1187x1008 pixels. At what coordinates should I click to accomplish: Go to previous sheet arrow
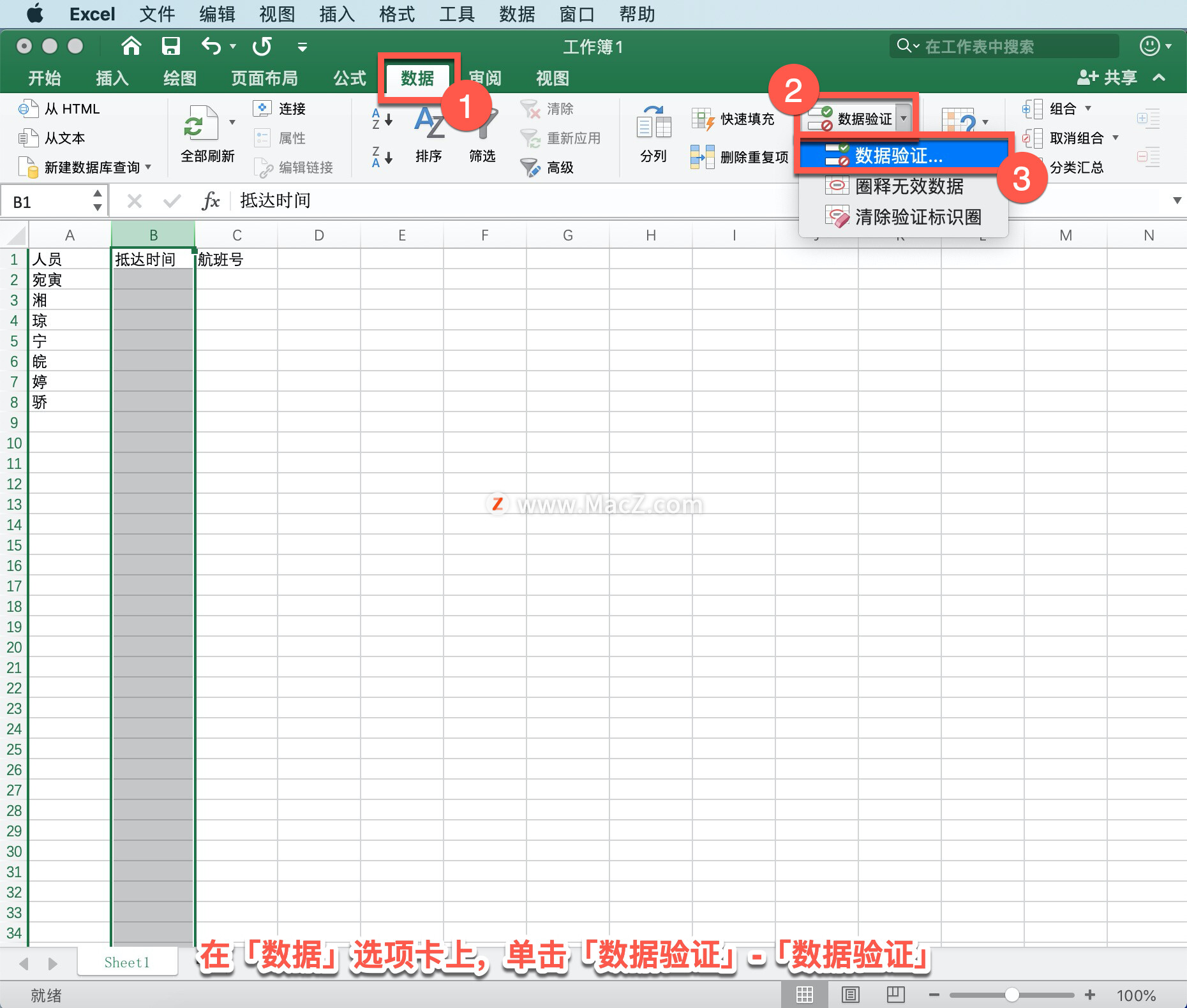tap(24, 963)
